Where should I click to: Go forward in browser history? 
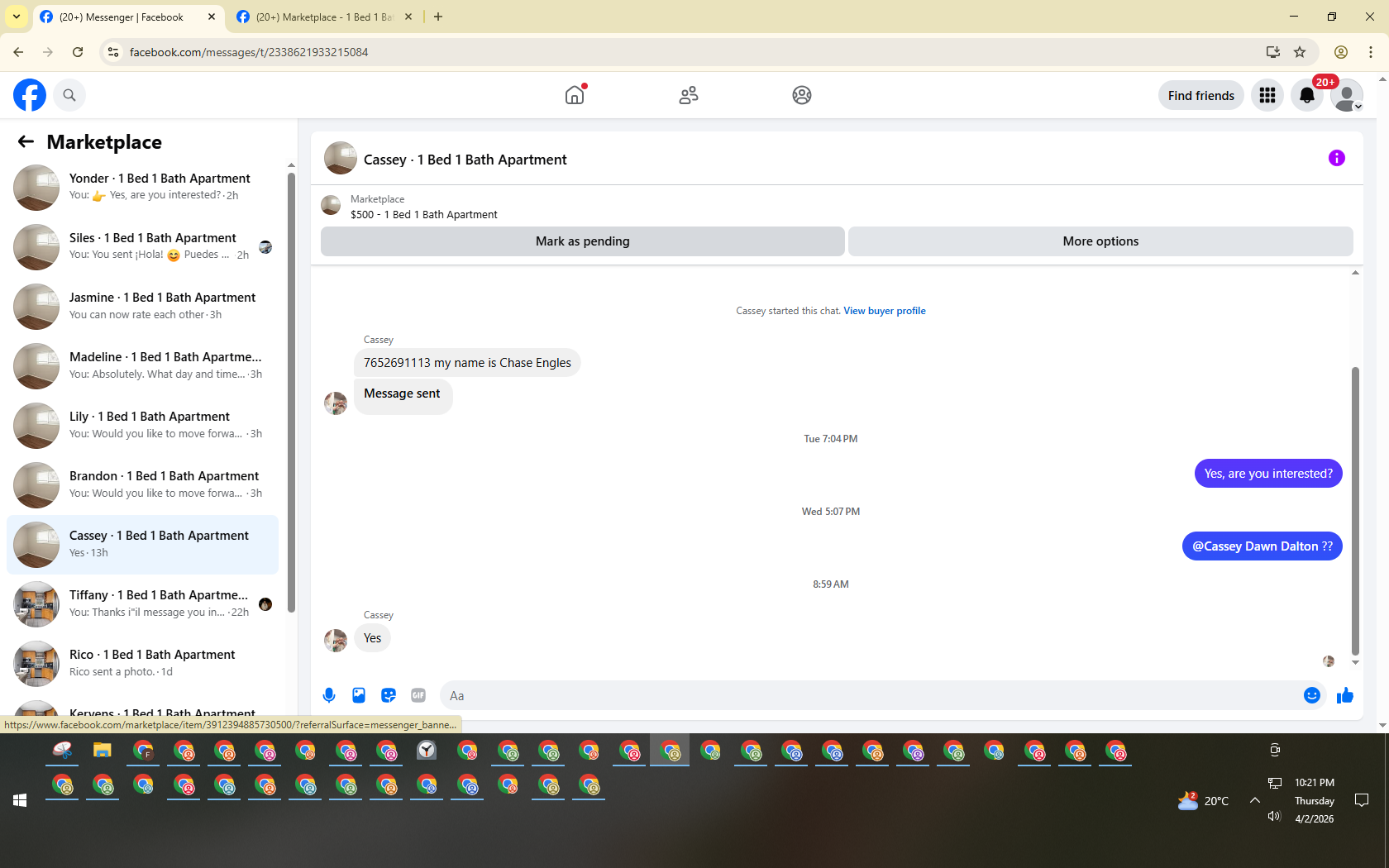(x=48, y=52)
